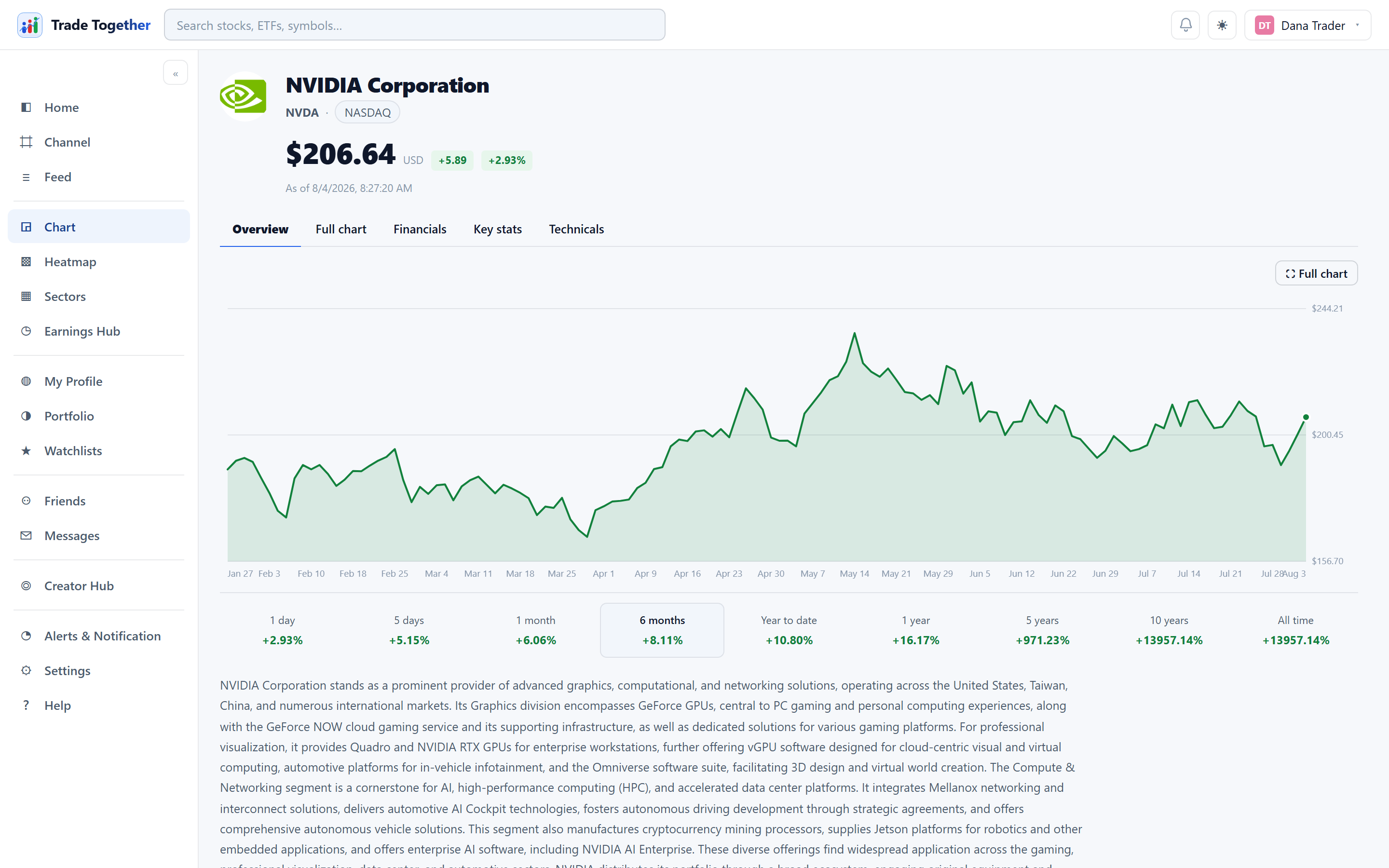Click the NVIDIA company logo
This screenshot has height=868, width=1389.
(244, 96)
